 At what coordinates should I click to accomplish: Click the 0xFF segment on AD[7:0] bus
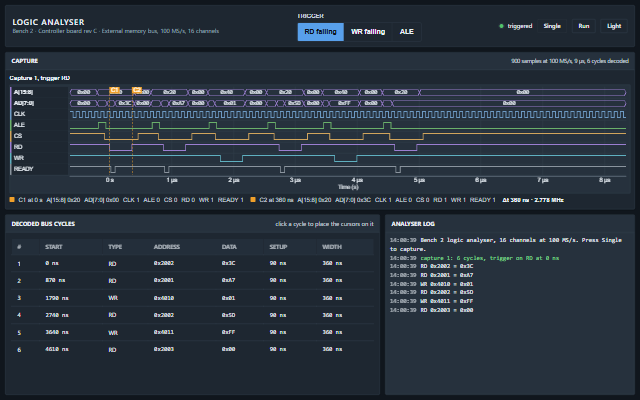(x=344, y=103)
